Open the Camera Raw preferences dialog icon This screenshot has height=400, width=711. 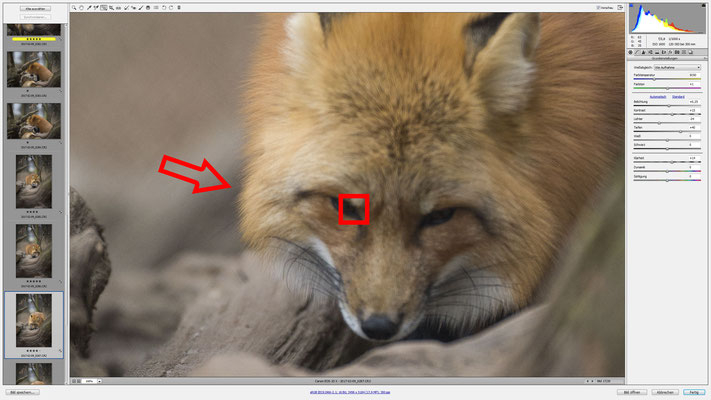[156, 8]
